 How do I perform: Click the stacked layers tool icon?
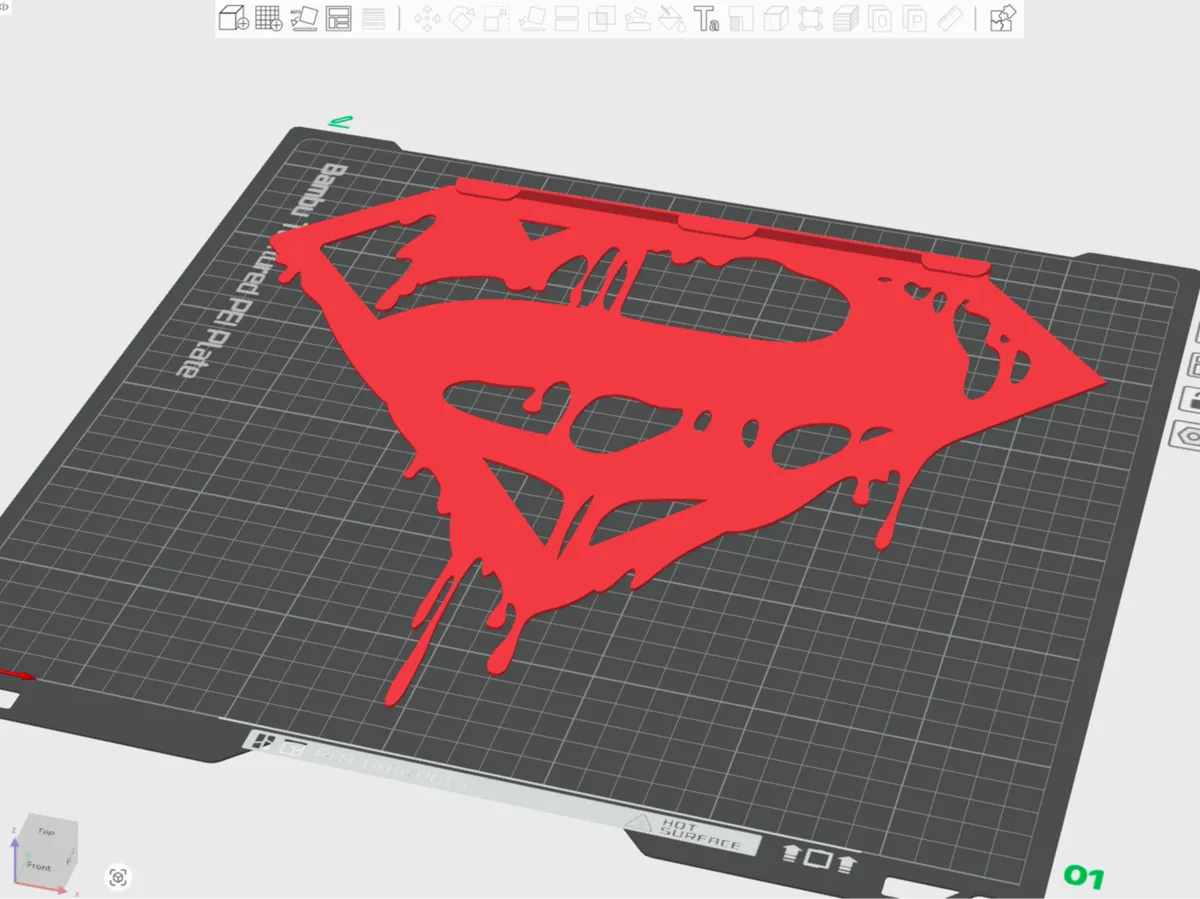point(846,18)
